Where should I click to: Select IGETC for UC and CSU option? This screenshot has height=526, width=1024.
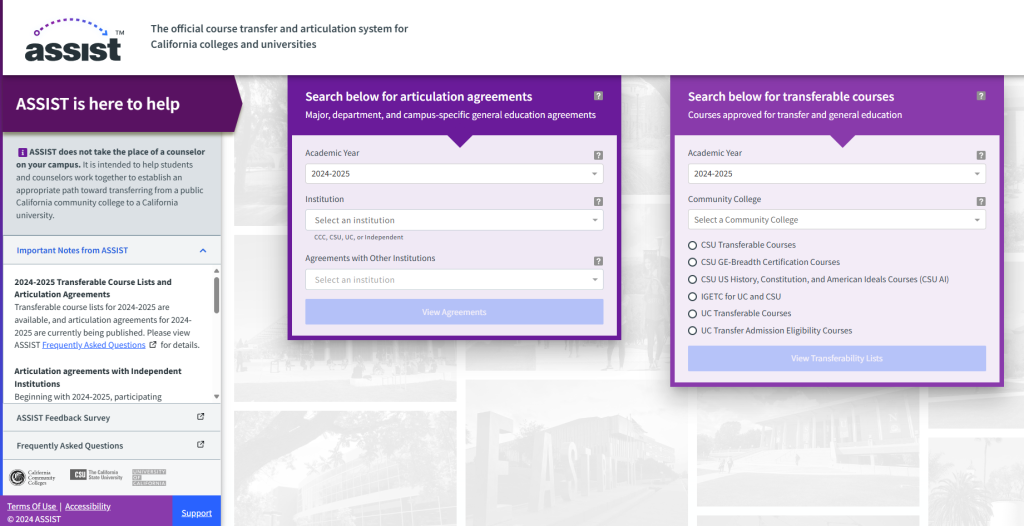click(x=693, y=297)
